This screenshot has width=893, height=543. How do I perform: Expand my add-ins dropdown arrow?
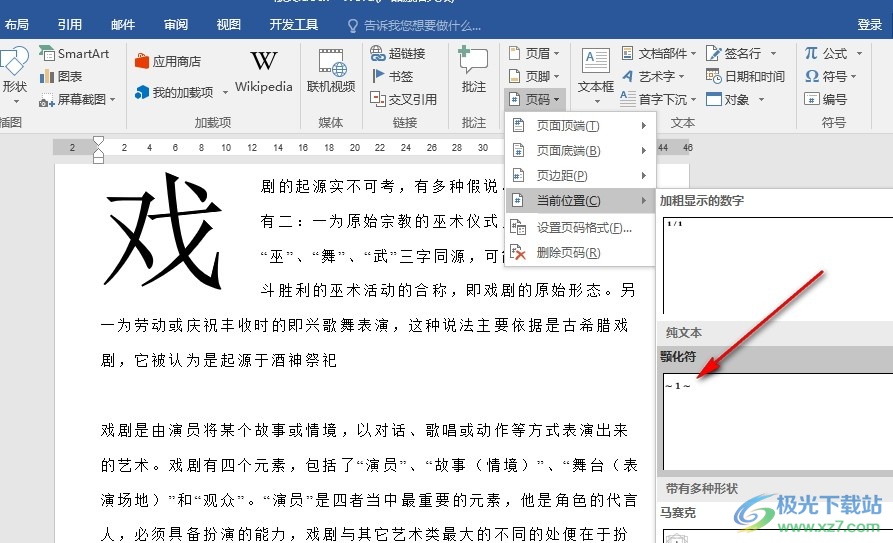225,92
